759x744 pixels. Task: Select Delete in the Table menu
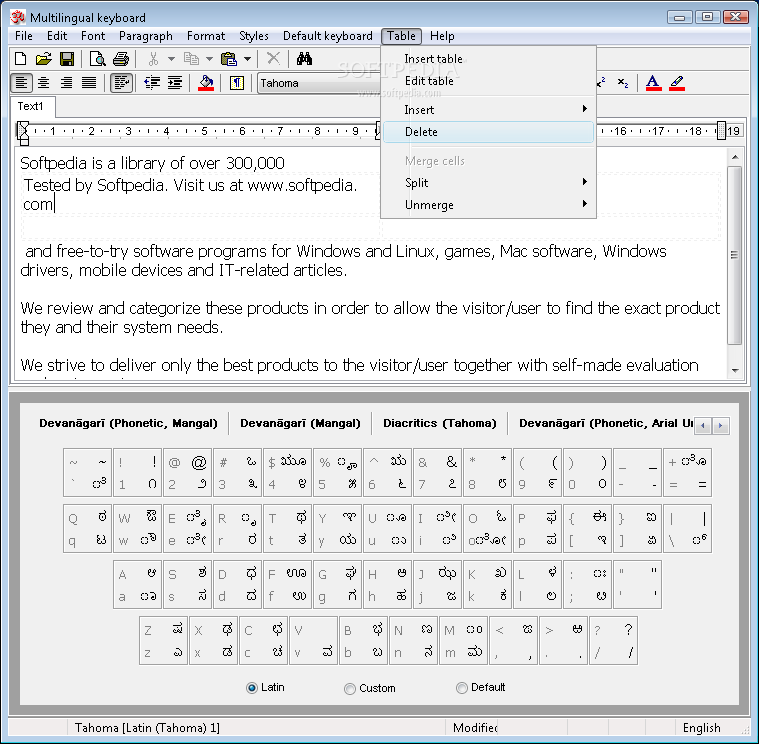pos(488,132)
